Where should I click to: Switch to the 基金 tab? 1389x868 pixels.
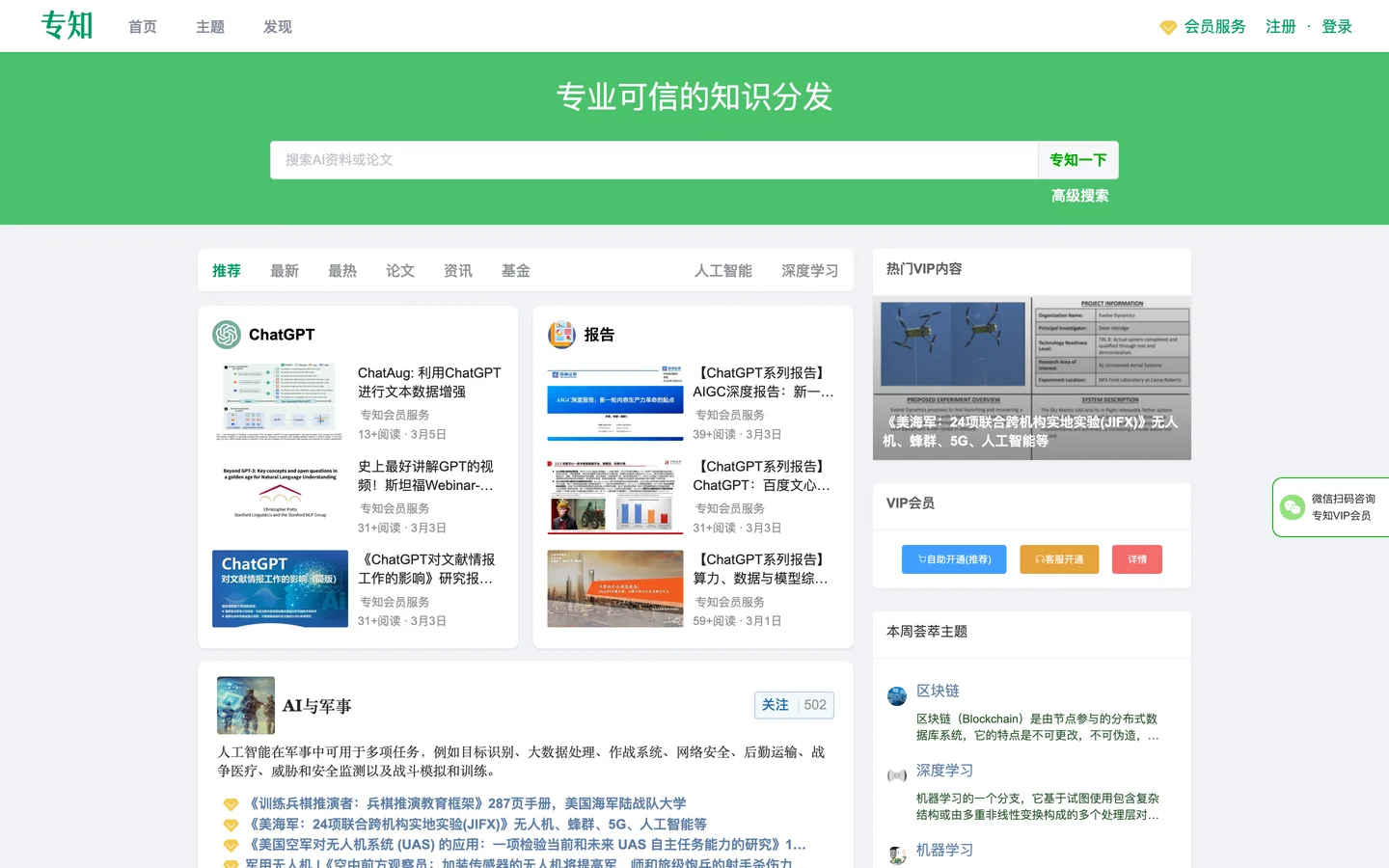coord(516,271)
